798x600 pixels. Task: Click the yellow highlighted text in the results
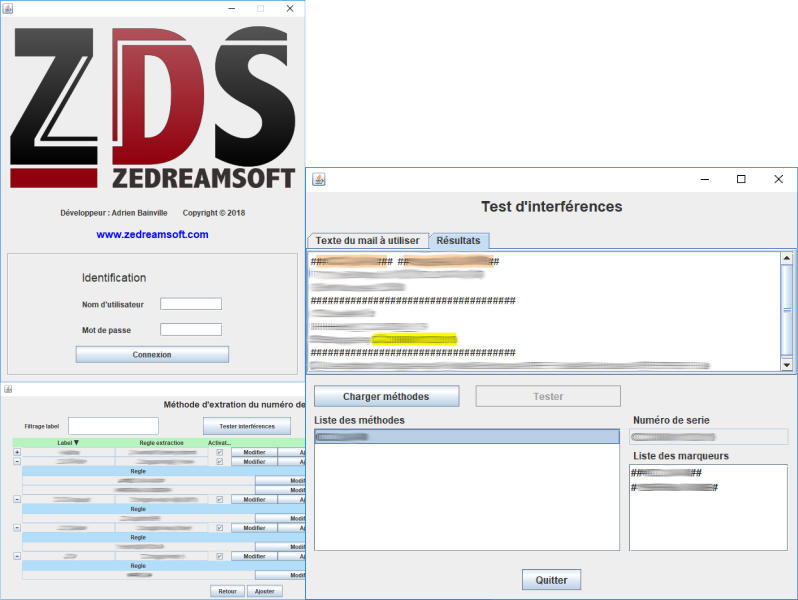coord(414,339)
